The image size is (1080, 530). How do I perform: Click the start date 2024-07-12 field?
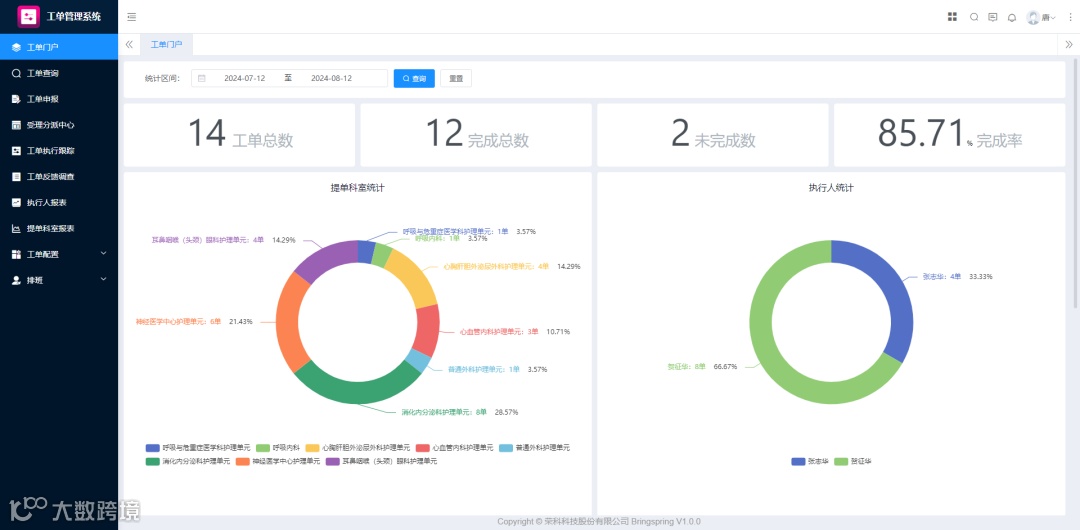coord(245,79)
